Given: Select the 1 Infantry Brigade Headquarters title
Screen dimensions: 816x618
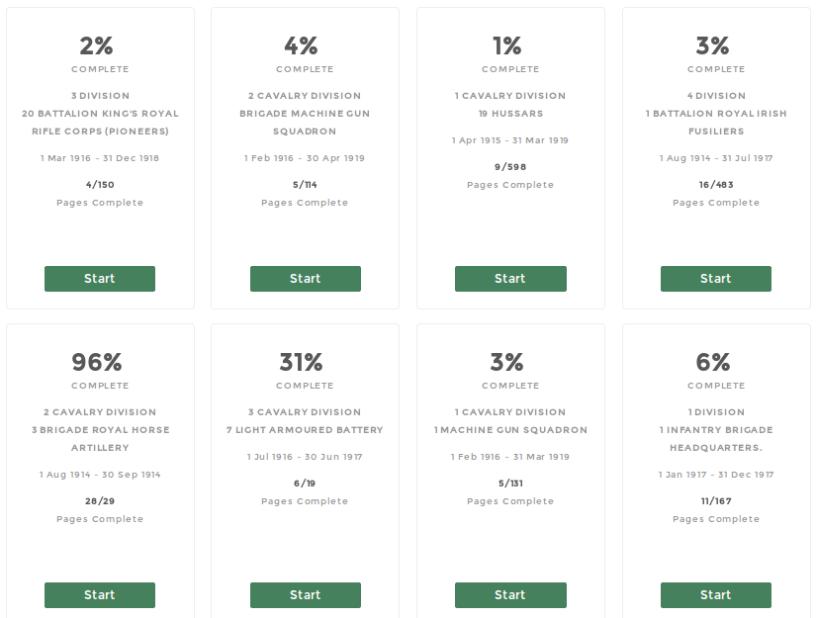Looking at the screenshot, I should [716, 438].
